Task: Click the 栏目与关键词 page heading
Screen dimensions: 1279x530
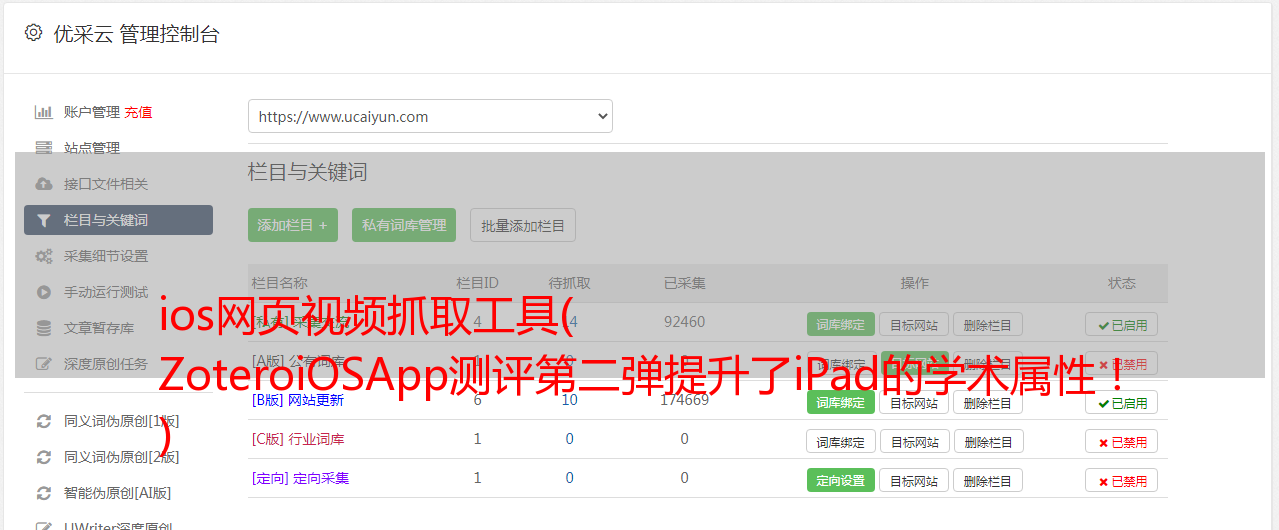Action: point(307,172)
